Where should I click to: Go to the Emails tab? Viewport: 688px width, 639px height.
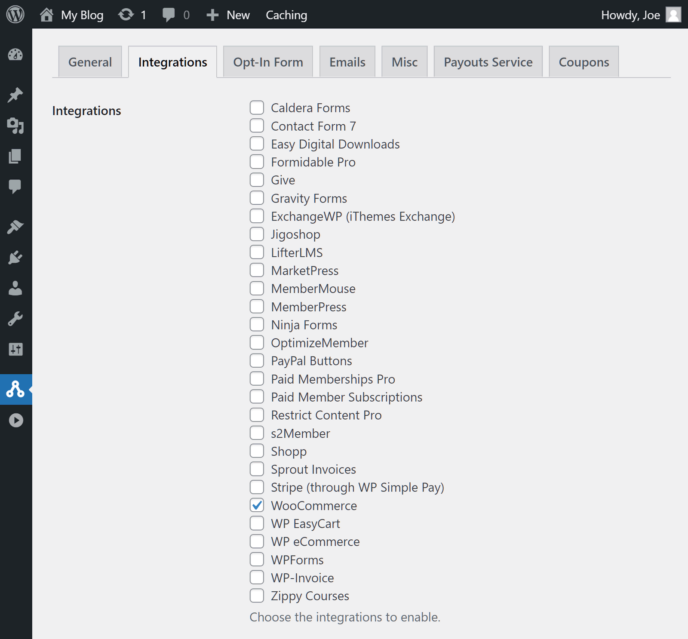347,62
